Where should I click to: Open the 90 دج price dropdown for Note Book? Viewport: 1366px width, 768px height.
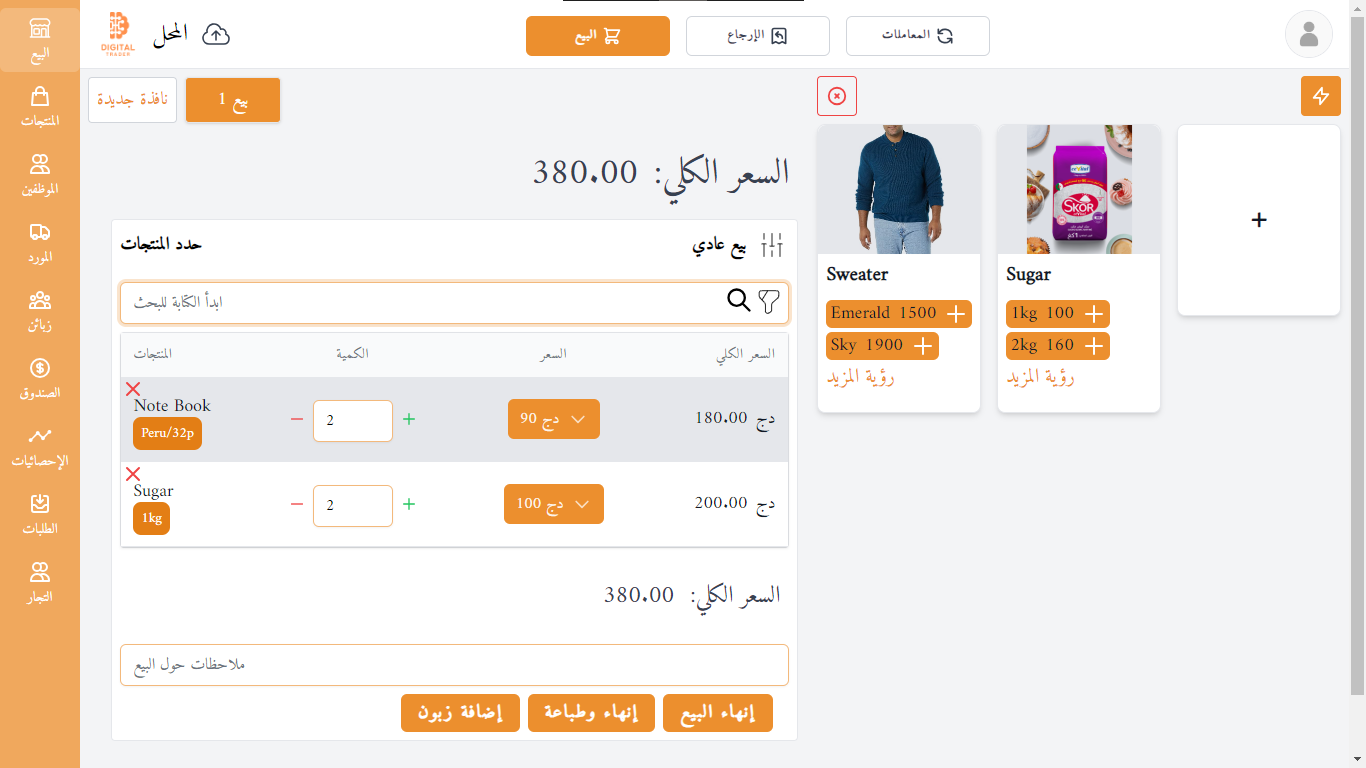click(553, 418)
